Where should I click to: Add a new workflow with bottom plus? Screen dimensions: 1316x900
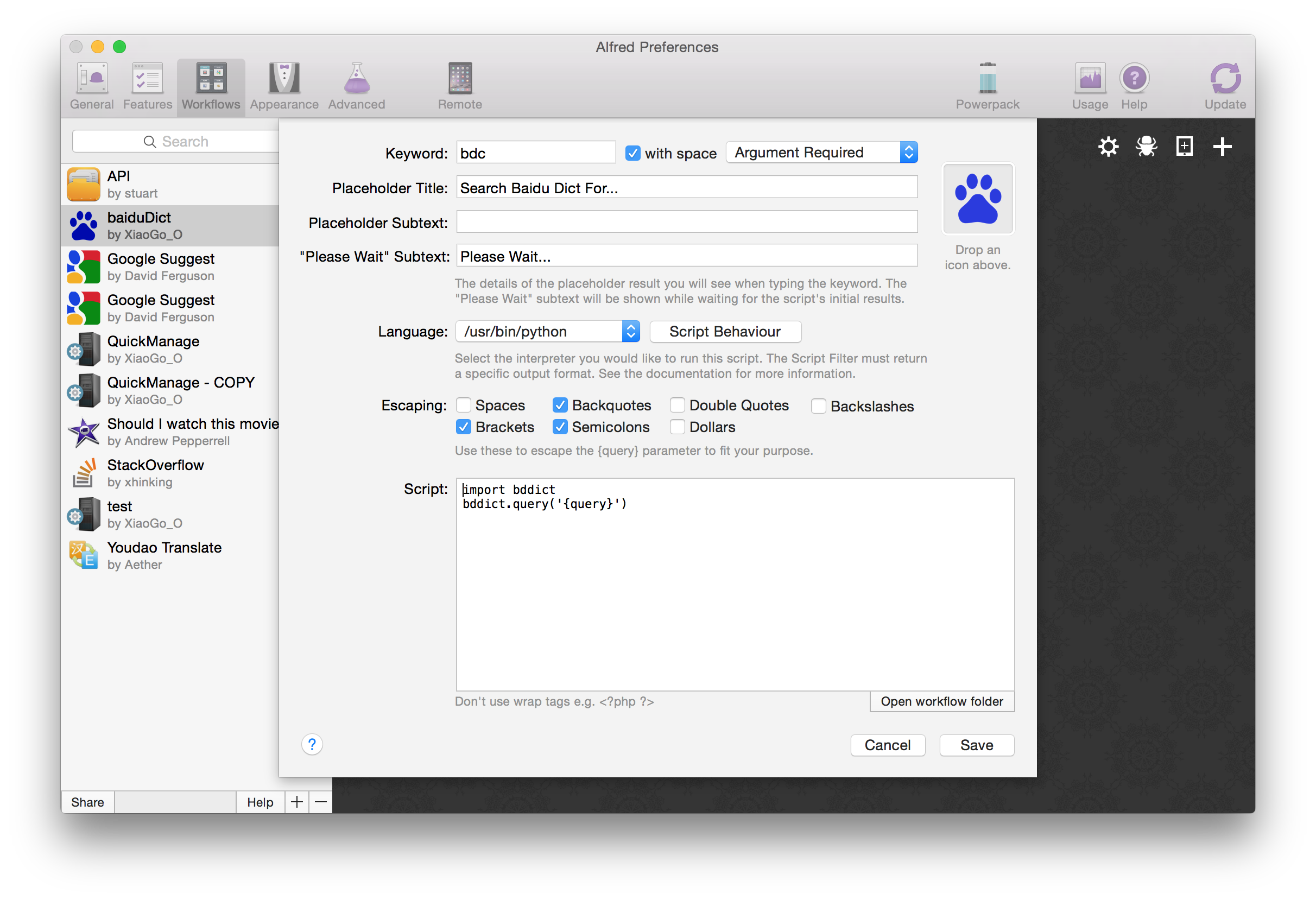coord(297,802)
